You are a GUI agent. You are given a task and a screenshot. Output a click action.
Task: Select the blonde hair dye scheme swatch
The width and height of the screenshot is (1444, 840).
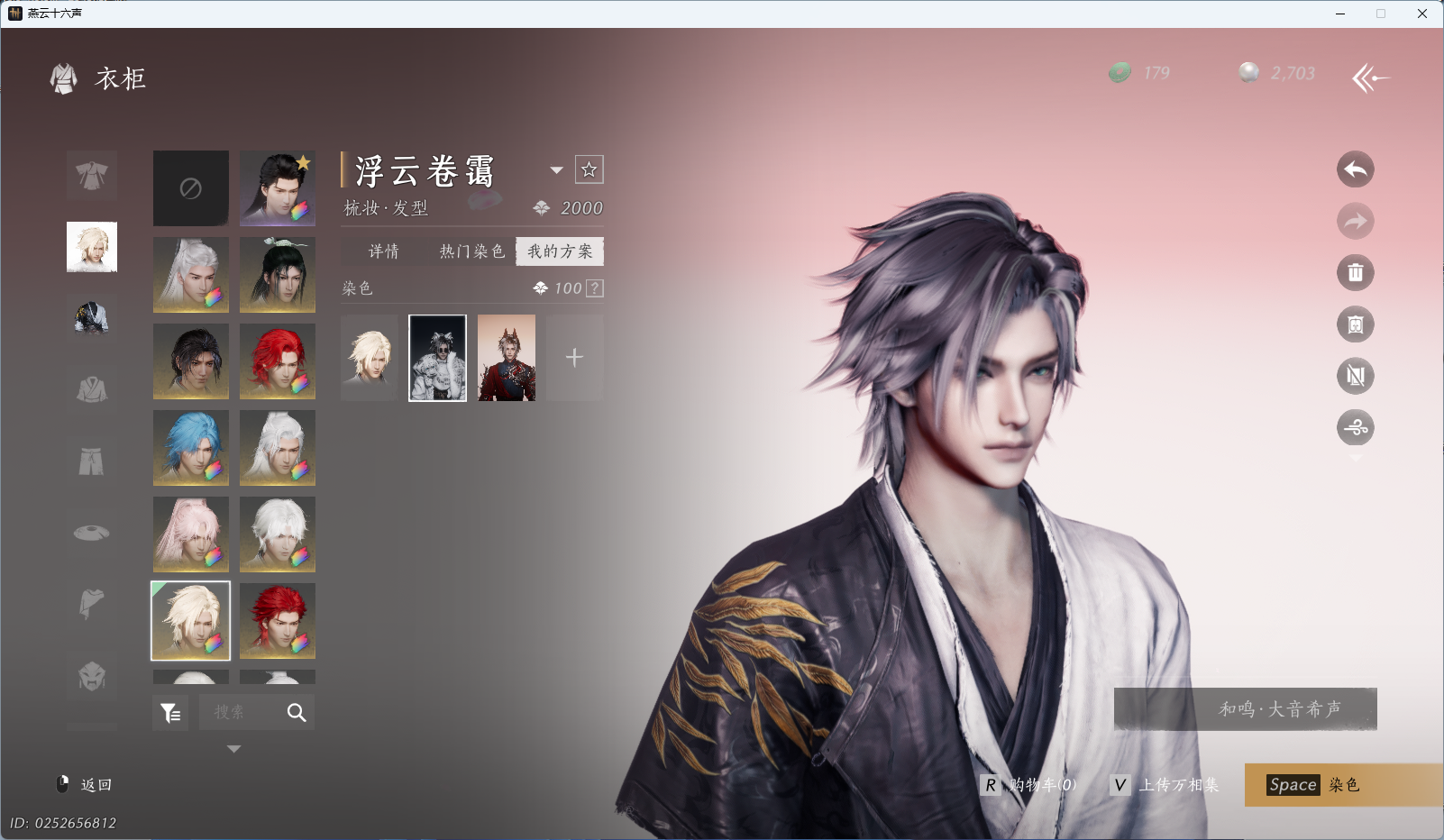370,358
